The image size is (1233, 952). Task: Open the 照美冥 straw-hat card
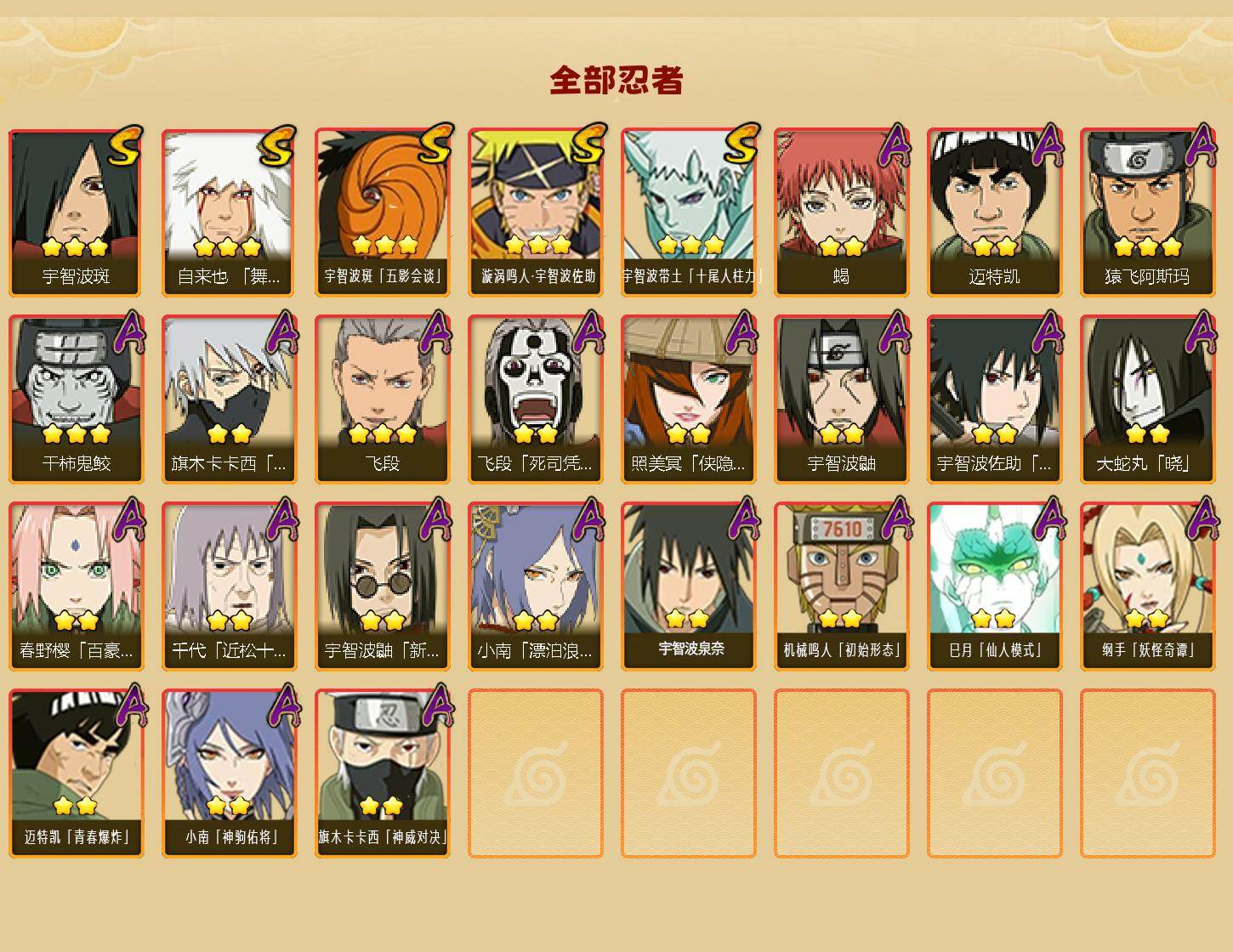point(689,399)
